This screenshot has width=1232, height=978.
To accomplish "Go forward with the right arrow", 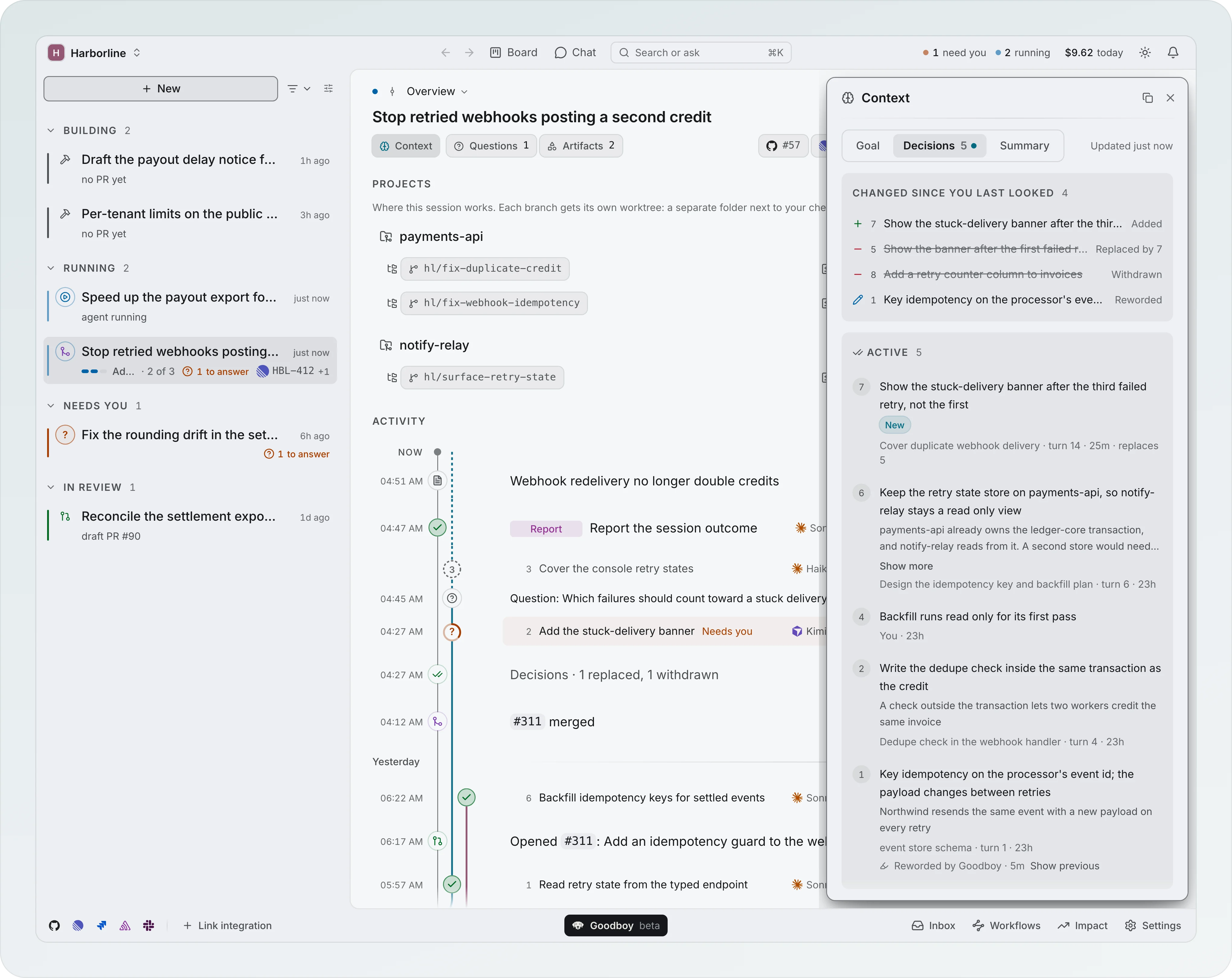I will click(x=469, y=53).
